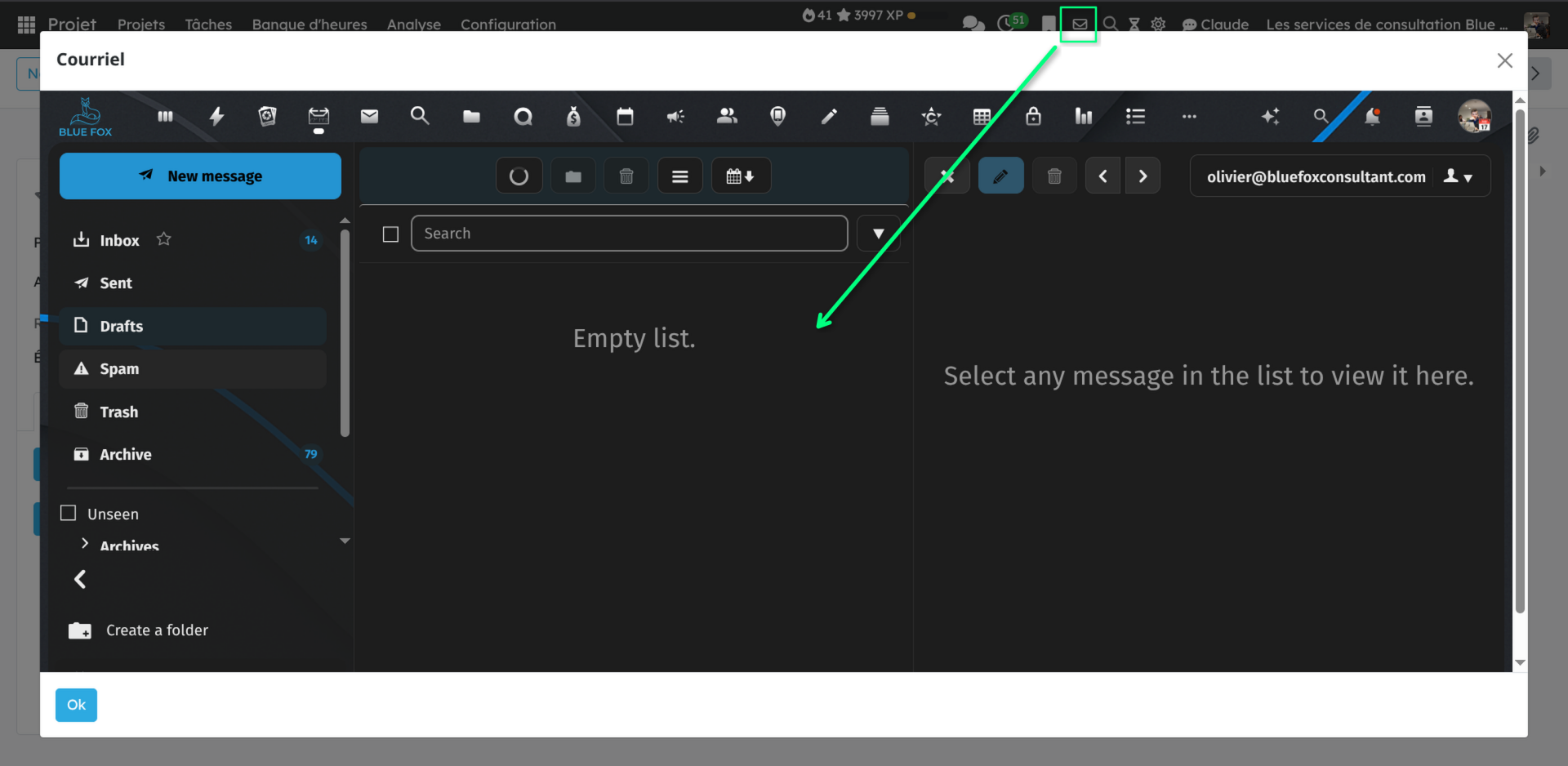Open the search options dropdown arrow
Image resolution: width=1568 pixels, height=766 pixels.
click(x=878, y=234)
